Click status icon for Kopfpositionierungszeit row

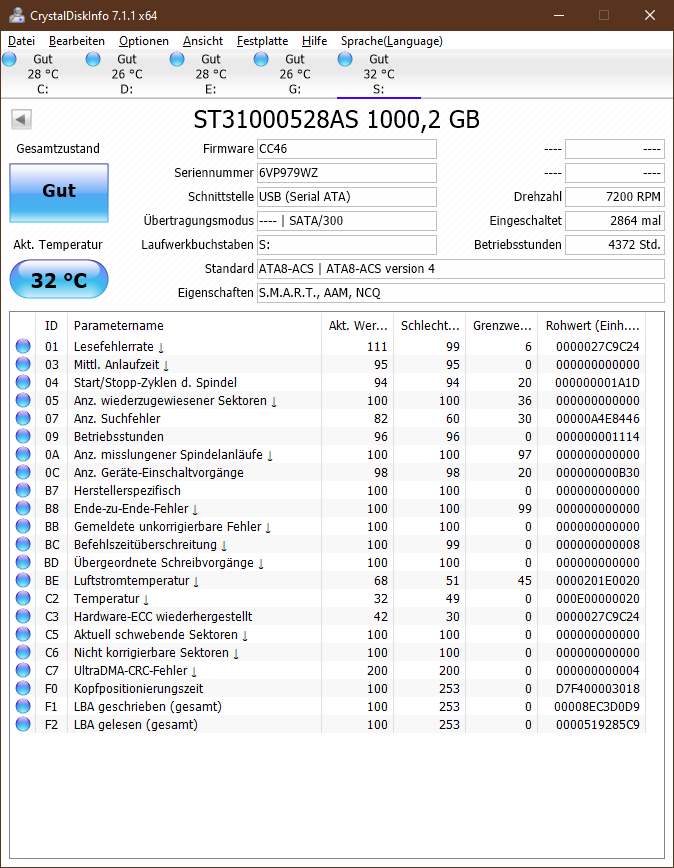[x=23, y=688]
